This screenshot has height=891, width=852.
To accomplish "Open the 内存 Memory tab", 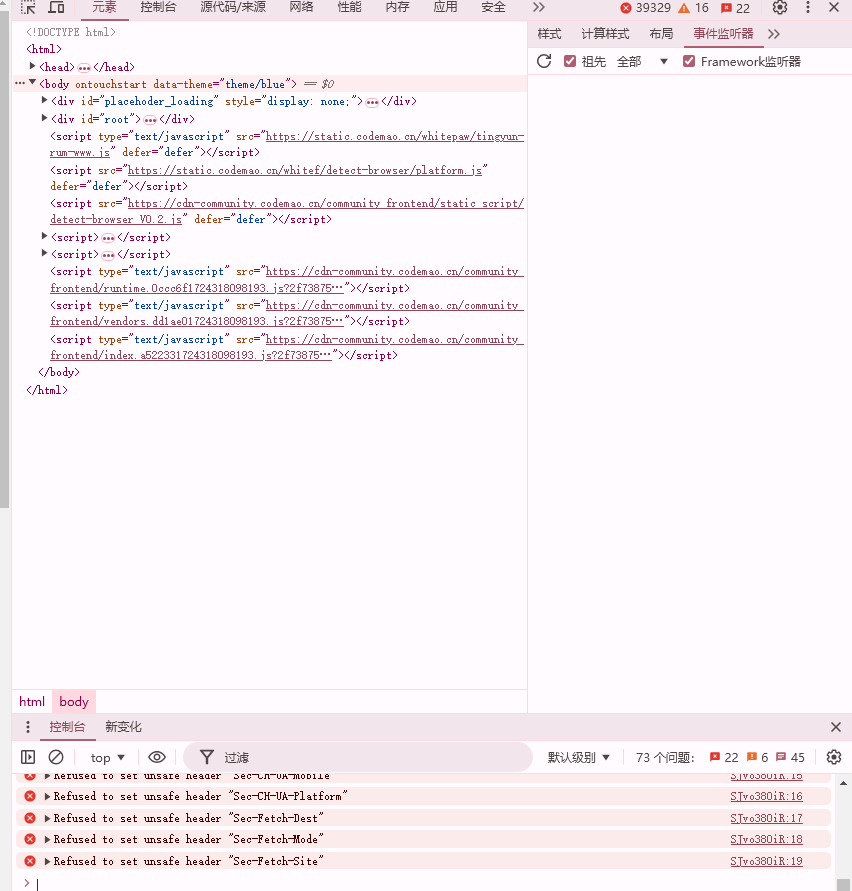I will 397,7.
